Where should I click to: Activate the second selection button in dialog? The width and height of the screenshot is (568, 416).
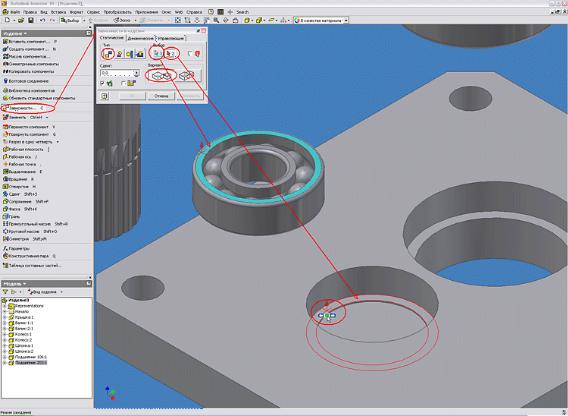click(170, 54)
